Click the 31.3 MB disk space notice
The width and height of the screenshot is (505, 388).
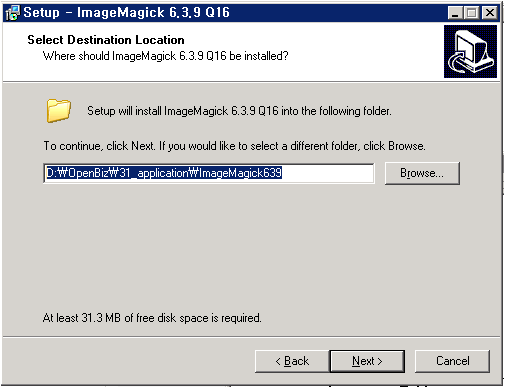point(152,318)
